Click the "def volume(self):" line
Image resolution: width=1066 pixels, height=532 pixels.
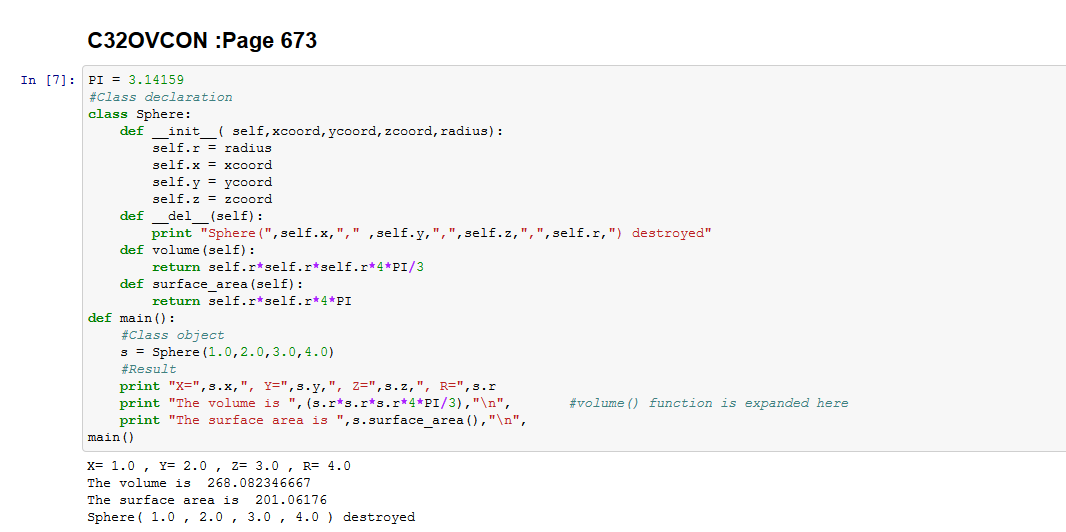(188, 250)
